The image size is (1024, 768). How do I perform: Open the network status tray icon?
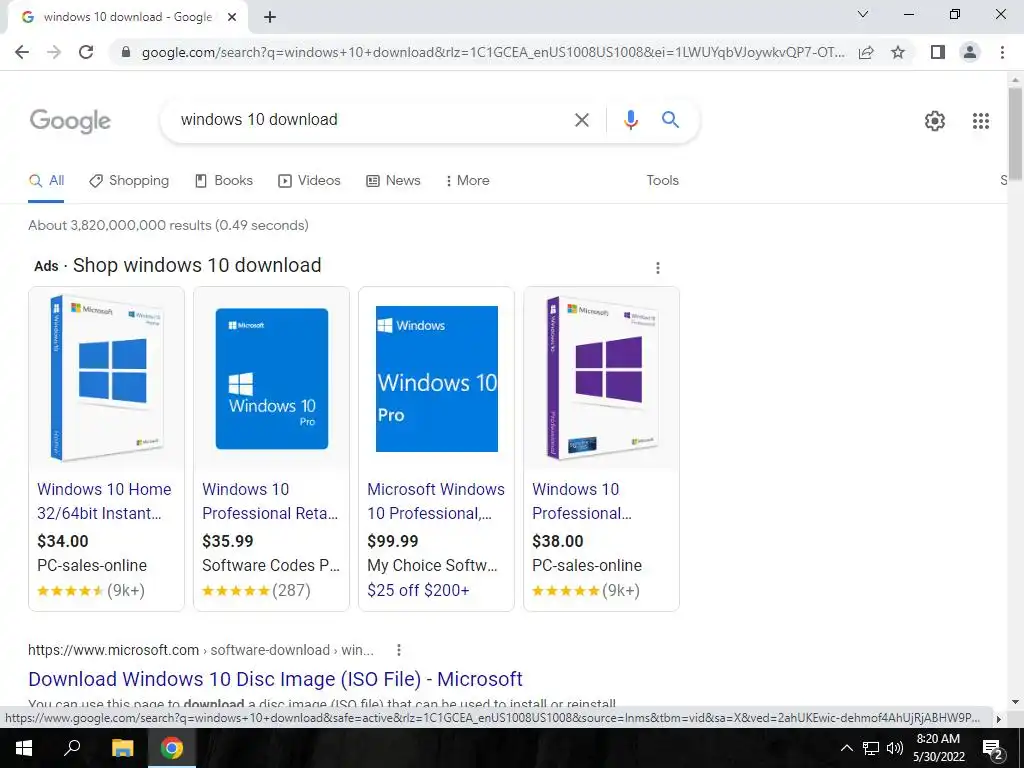(871, 748)
